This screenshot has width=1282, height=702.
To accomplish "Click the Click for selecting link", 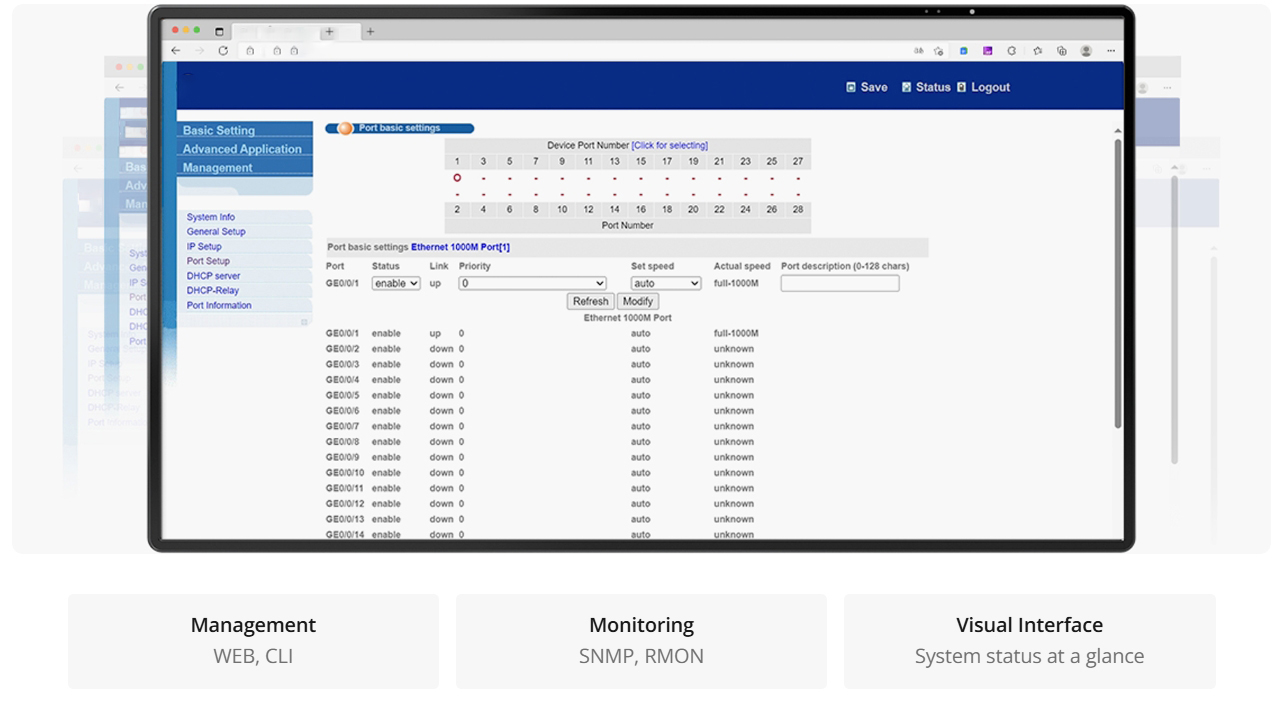I will 670,146.
